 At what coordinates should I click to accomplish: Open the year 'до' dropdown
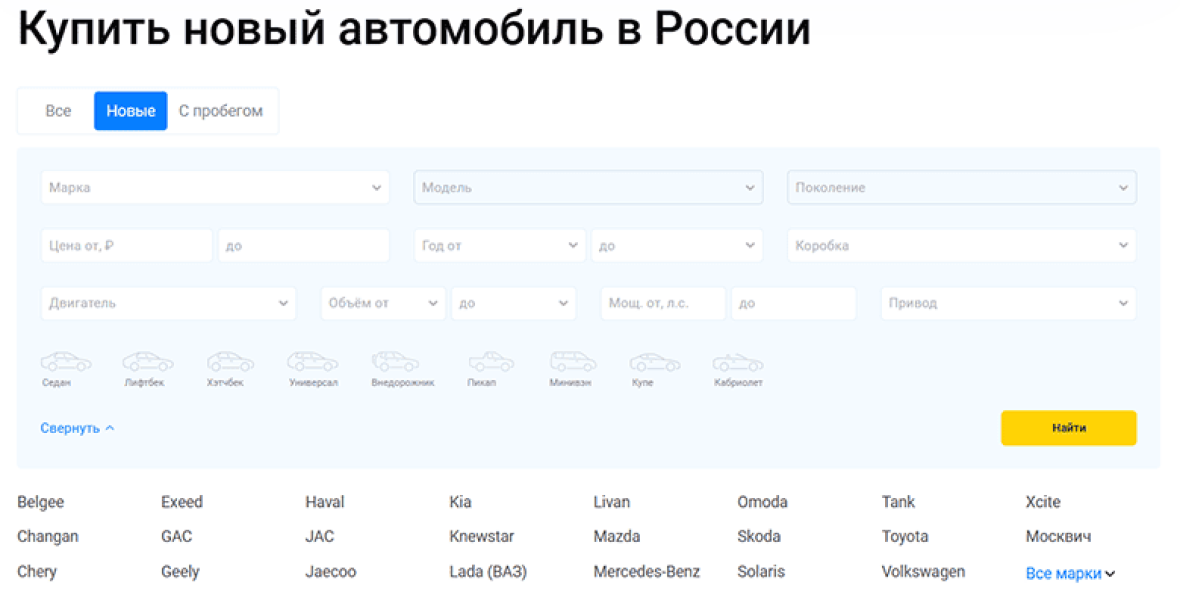(677, 245)
